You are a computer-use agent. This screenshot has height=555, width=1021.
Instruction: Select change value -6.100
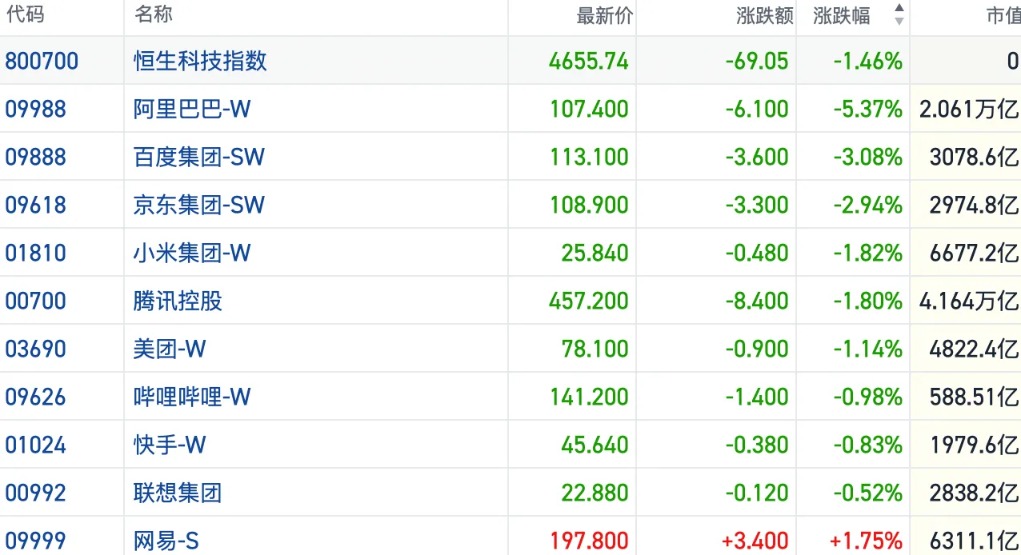pos(757,109)
